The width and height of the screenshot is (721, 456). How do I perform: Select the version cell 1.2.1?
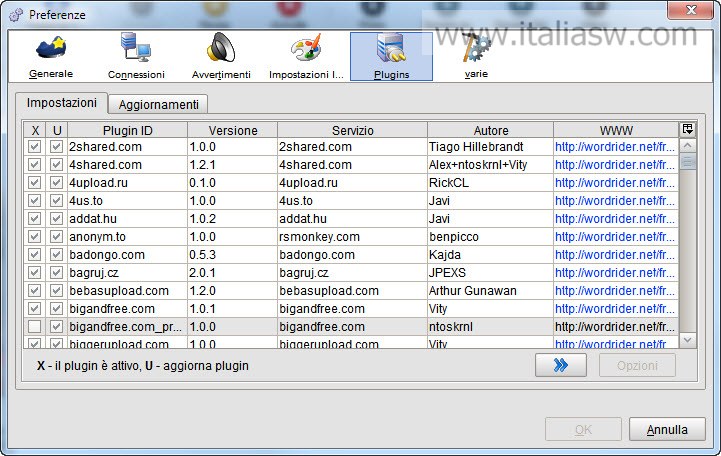coord(233,165)
